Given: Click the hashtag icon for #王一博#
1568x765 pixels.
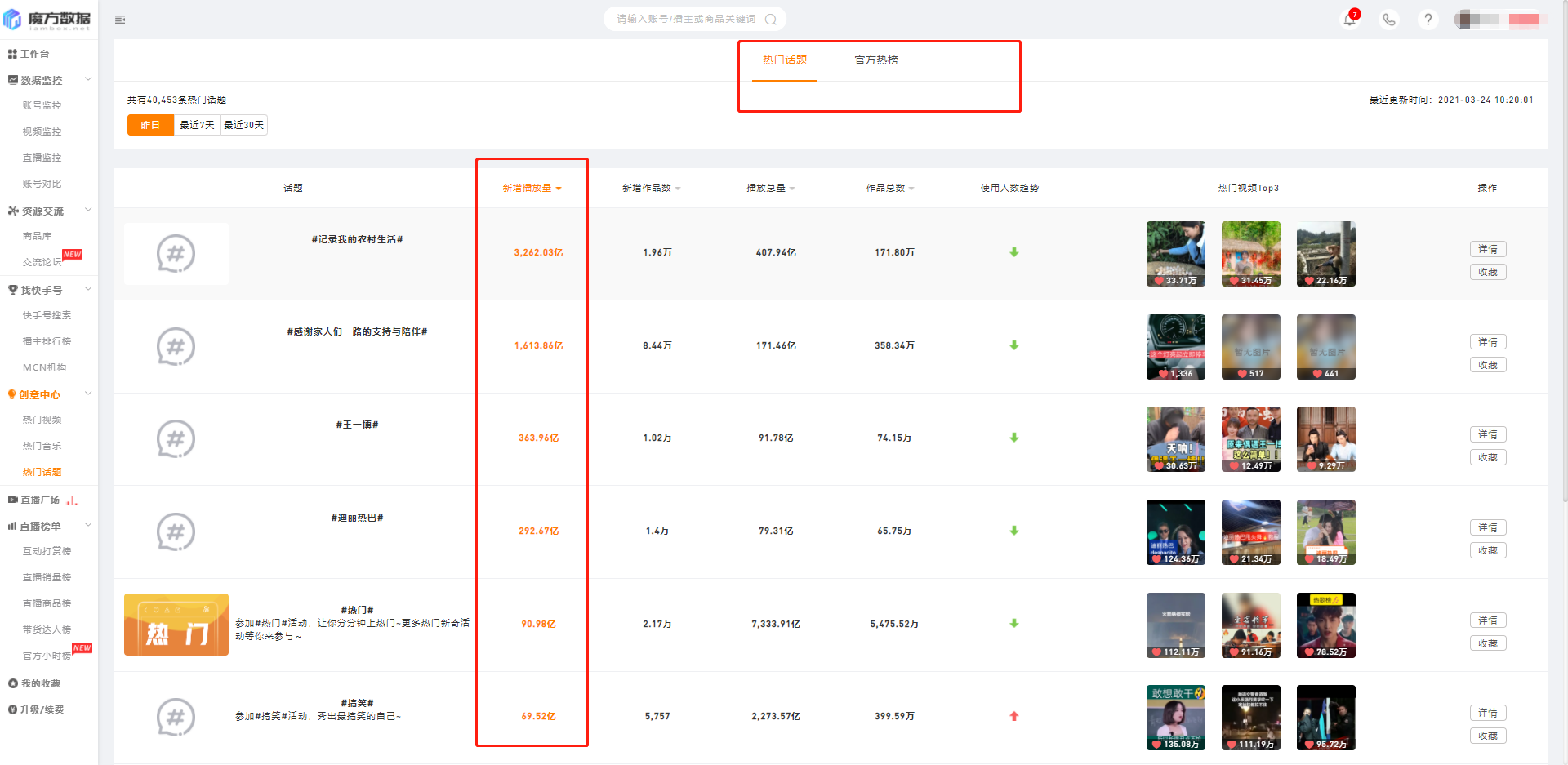Looking at the screenshot, I should point(176,439).
